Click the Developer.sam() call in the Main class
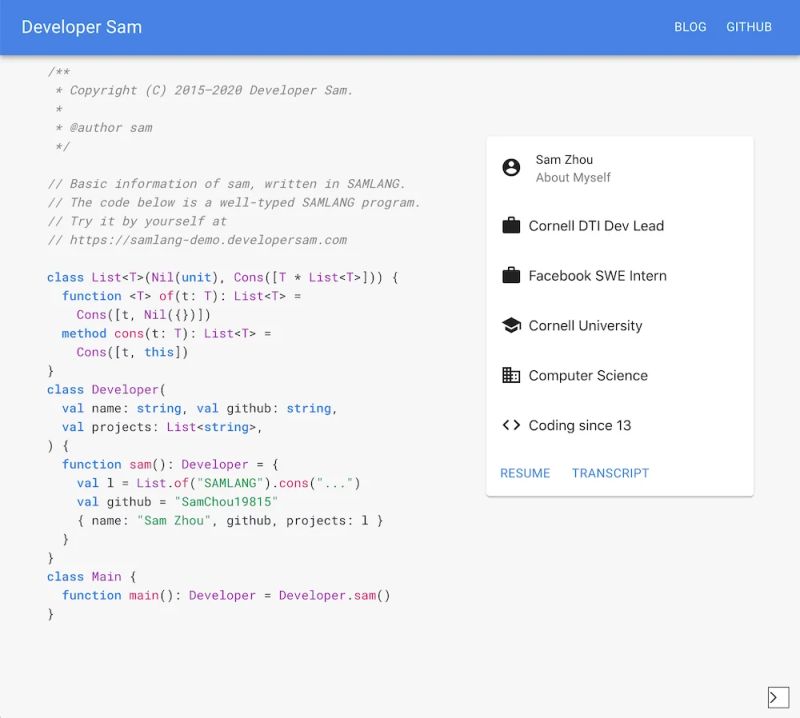800x718 pixels. [333, 595]
